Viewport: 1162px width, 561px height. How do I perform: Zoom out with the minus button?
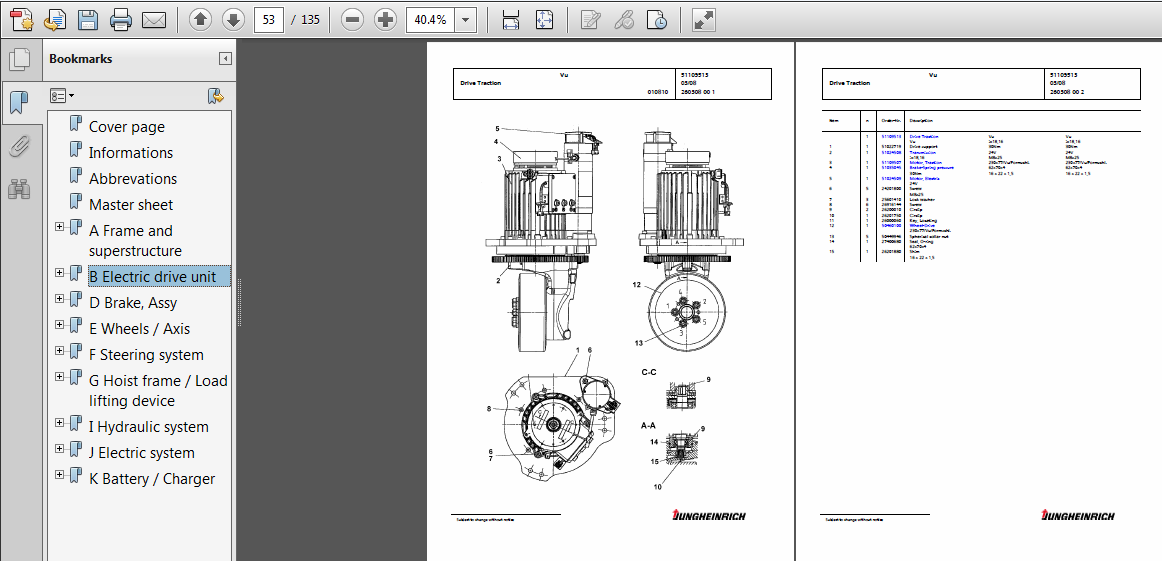coord(353,20)
